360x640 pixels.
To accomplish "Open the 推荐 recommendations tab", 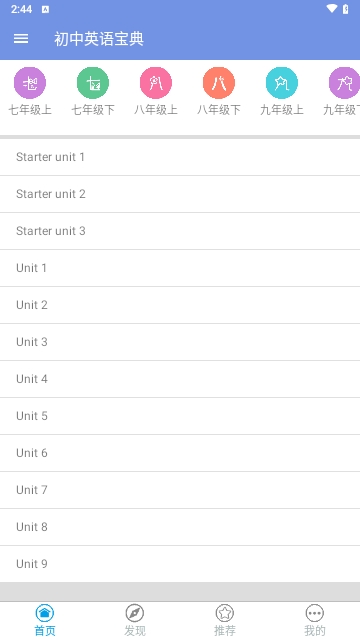I will coord(225,620).
